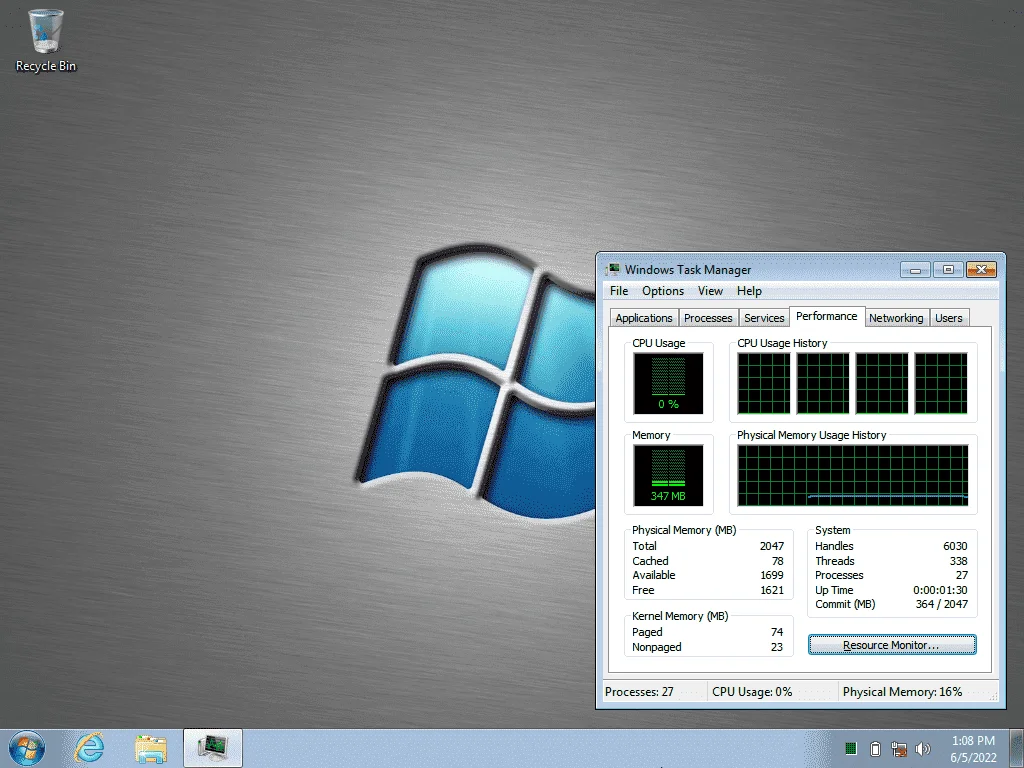Minimize the Task Manager window
The height and width of the screenshot is (768, 1024).
(x=916, y=270)
